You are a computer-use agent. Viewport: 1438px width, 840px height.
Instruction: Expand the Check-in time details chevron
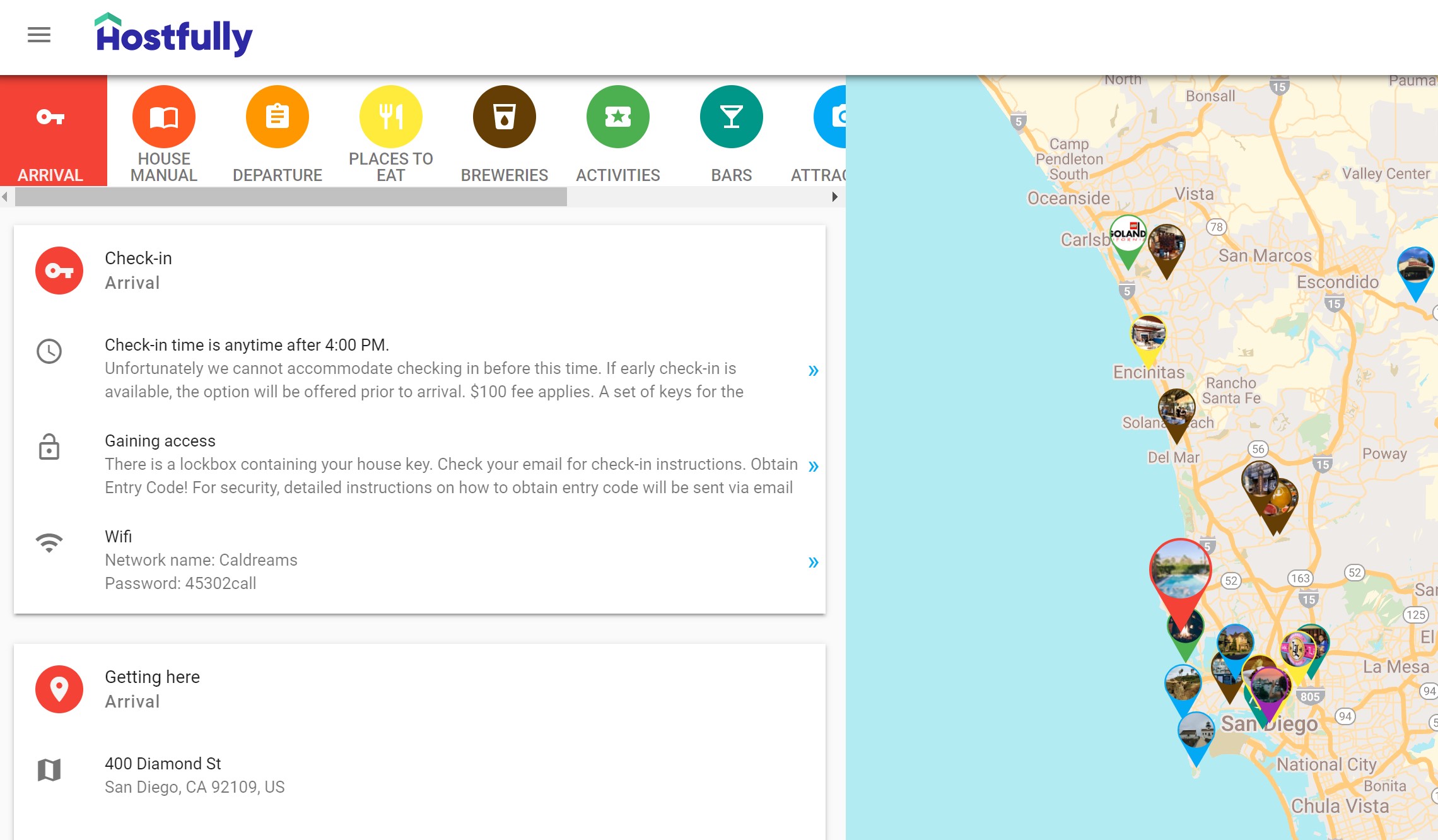pos(813,370)
